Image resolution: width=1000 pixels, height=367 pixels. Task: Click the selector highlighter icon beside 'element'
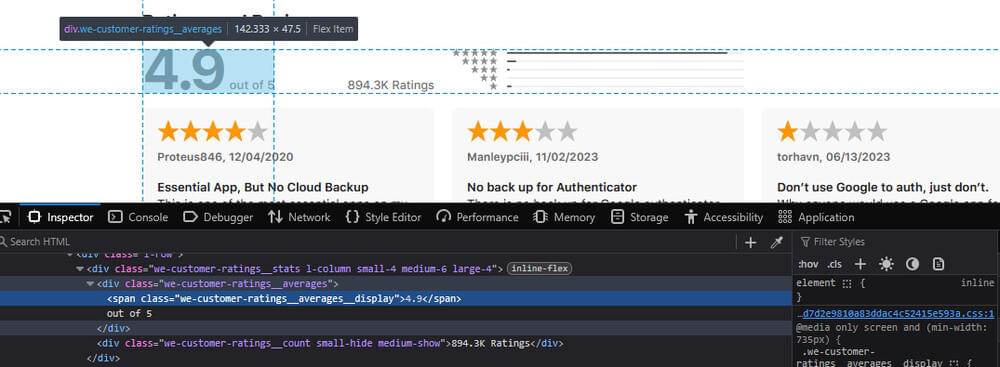click(847, 283)
